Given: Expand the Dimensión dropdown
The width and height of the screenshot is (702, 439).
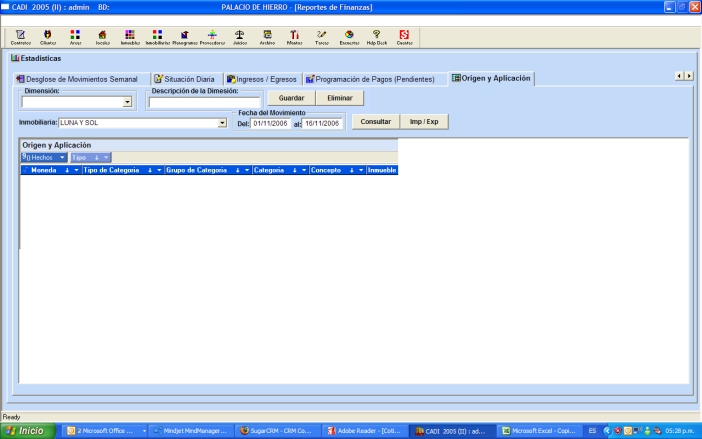Looking at the screenshot, I should (x=127, y=102).
